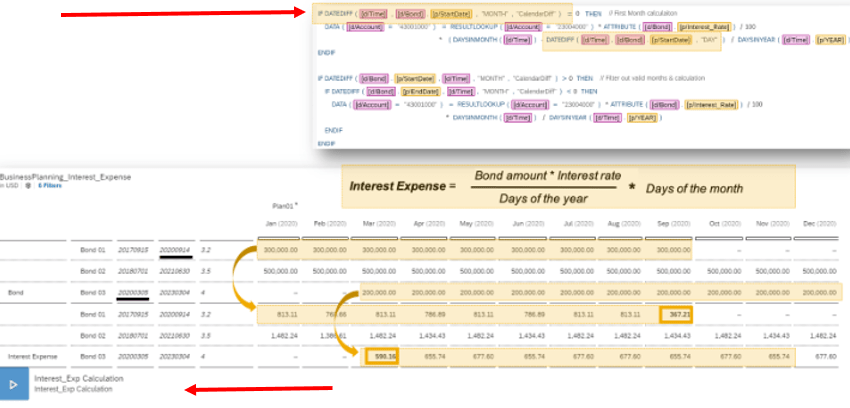Select highlighted cell 590.16 in Mar column
Image resolution: width=850 pixels, height=408 pixels.
click(x=382, y=355)
